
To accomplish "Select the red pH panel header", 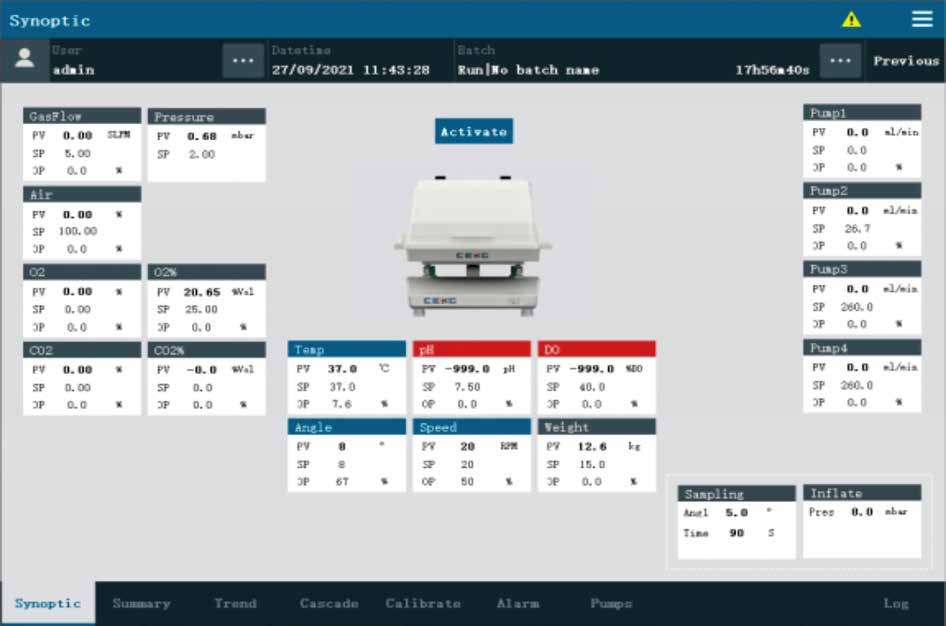I will [472, 349].
